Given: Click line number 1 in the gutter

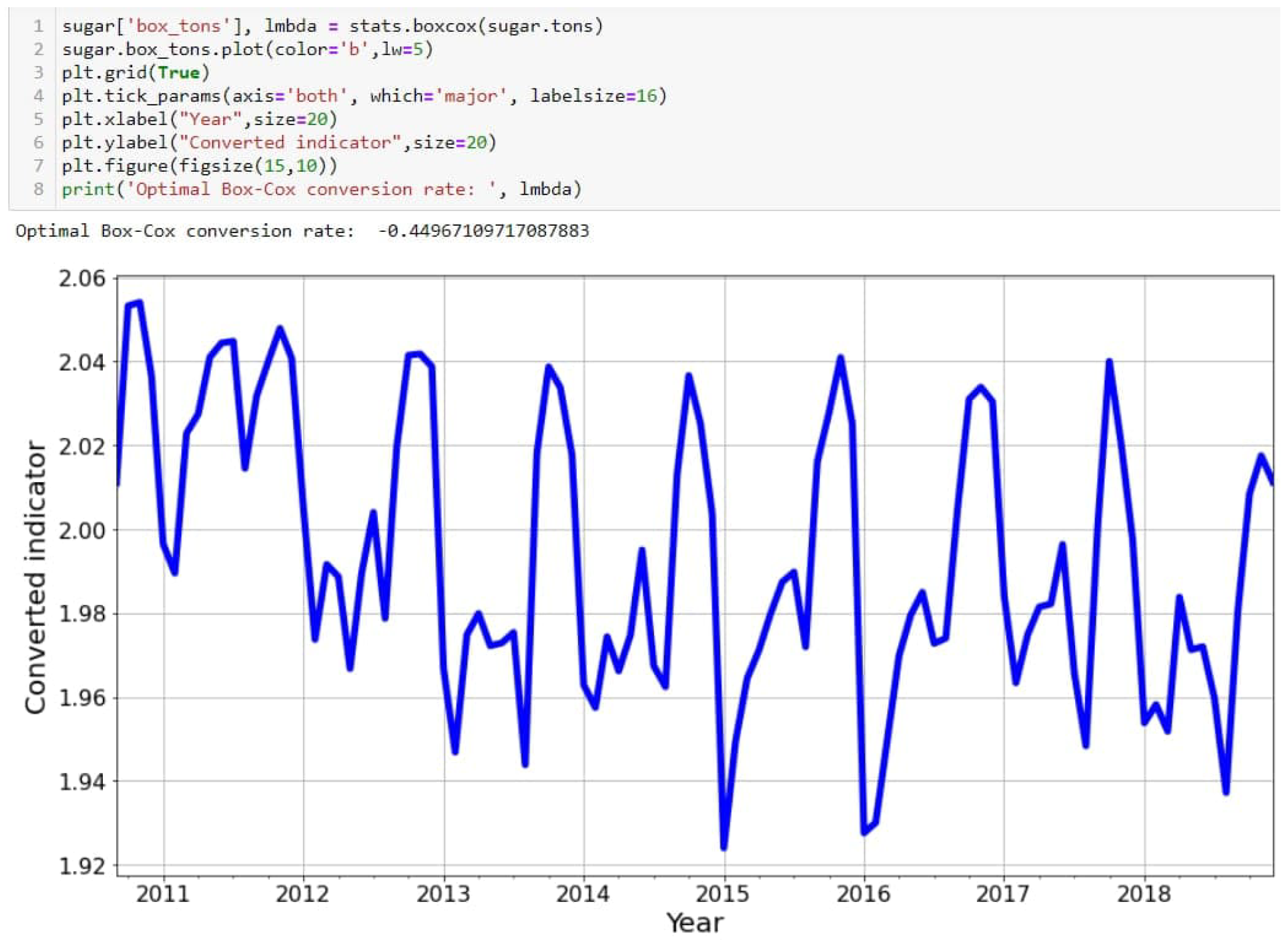Looking at the screenshot, I should click(38, 26).
